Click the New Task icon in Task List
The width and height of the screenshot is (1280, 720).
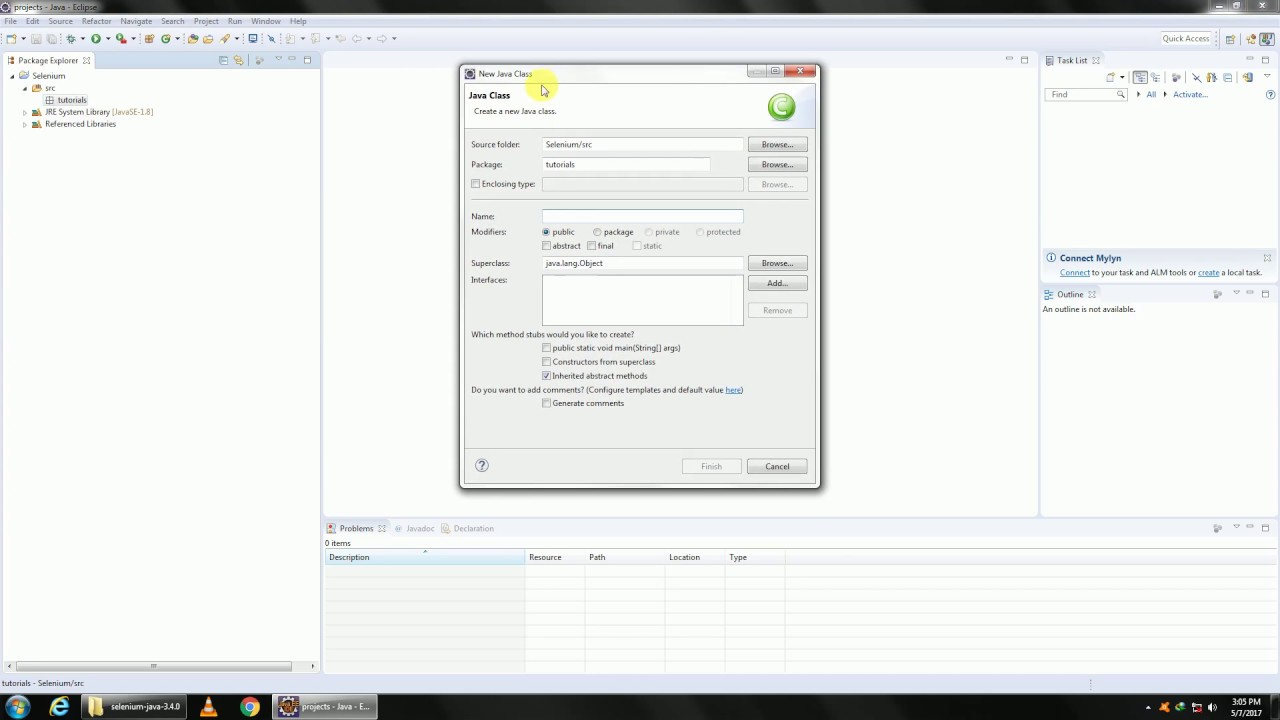coord(1110,77)
